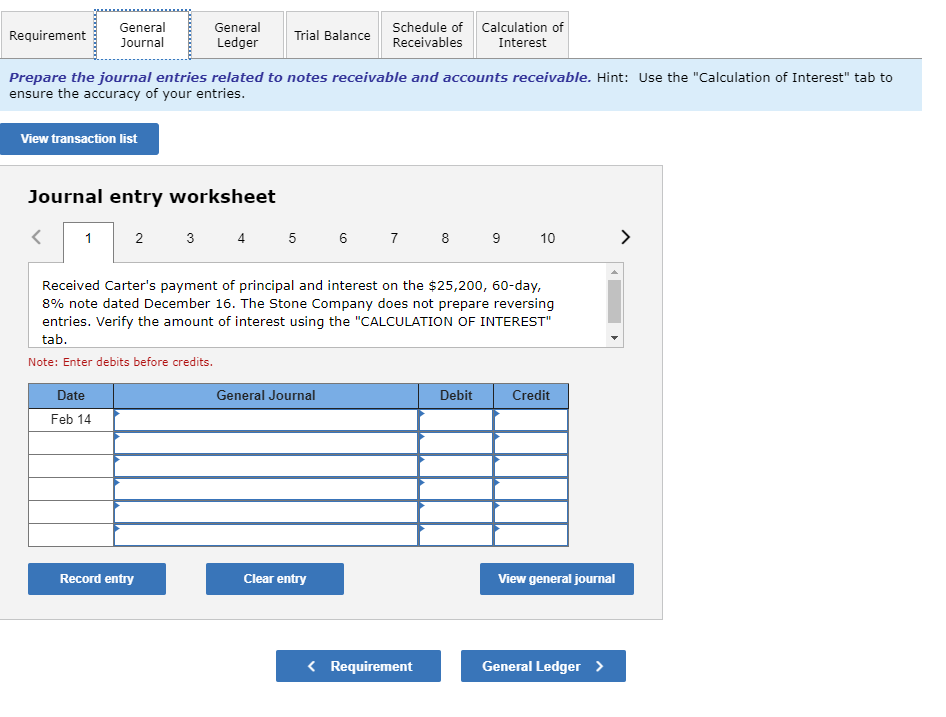Screen dimensions: 946x717
Task: Select journal entry 9
Action: point(496,238)
